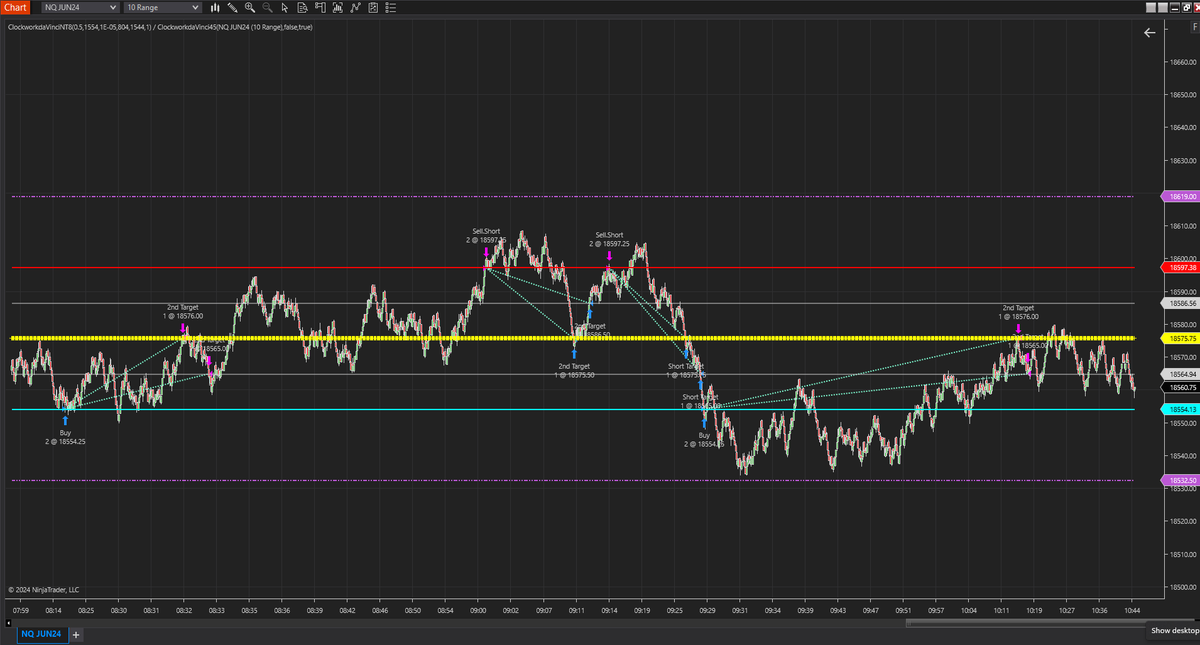Open the indicators icon
This screenshot has height=645, width=1200.
click(x=355, y=7)
